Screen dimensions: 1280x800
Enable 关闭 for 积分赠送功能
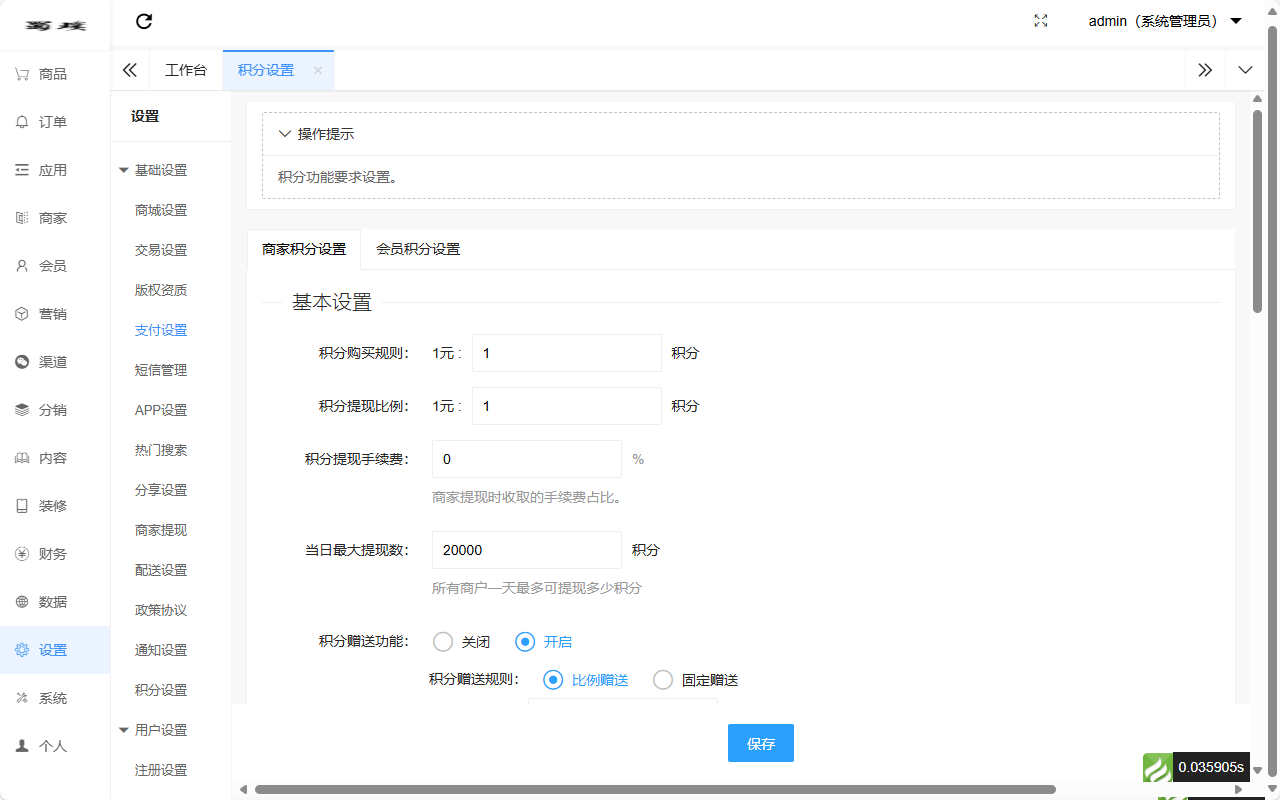click(x=443, y=641)
